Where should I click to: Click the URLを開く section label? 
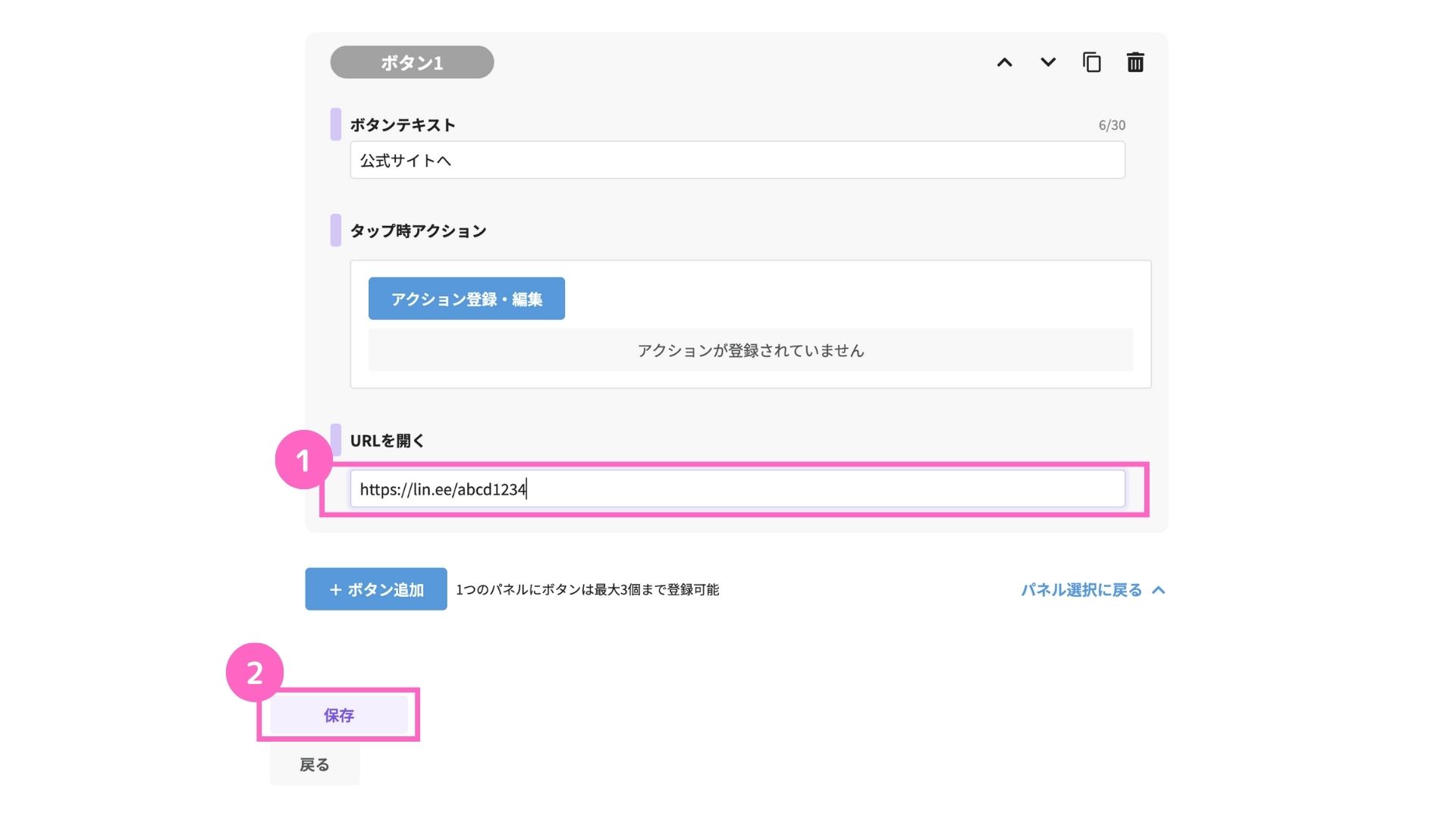click(x=387, y=441)
